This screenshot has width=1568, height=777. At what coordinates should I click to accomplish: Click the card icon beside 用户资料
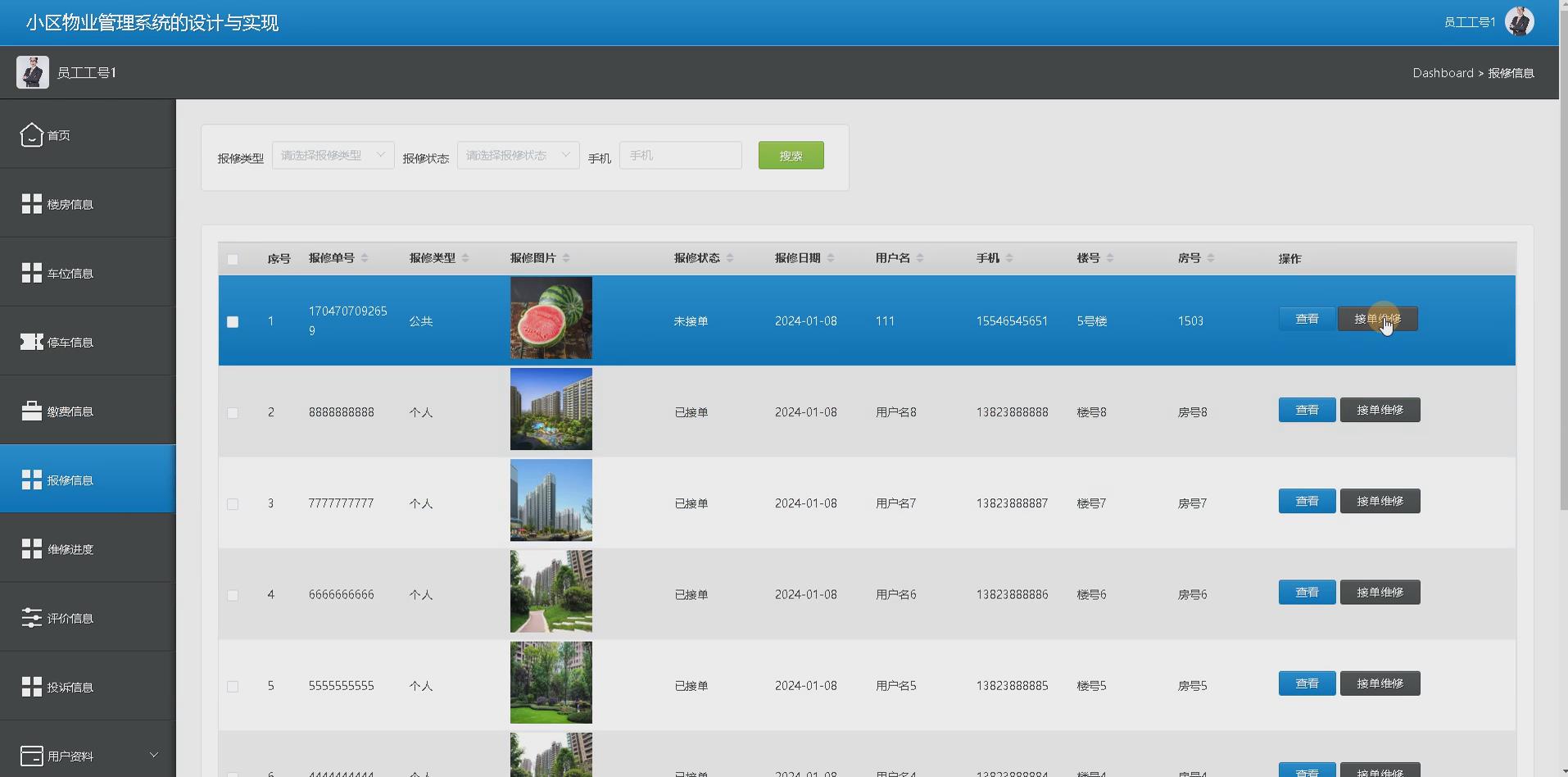tap(31, 756)
